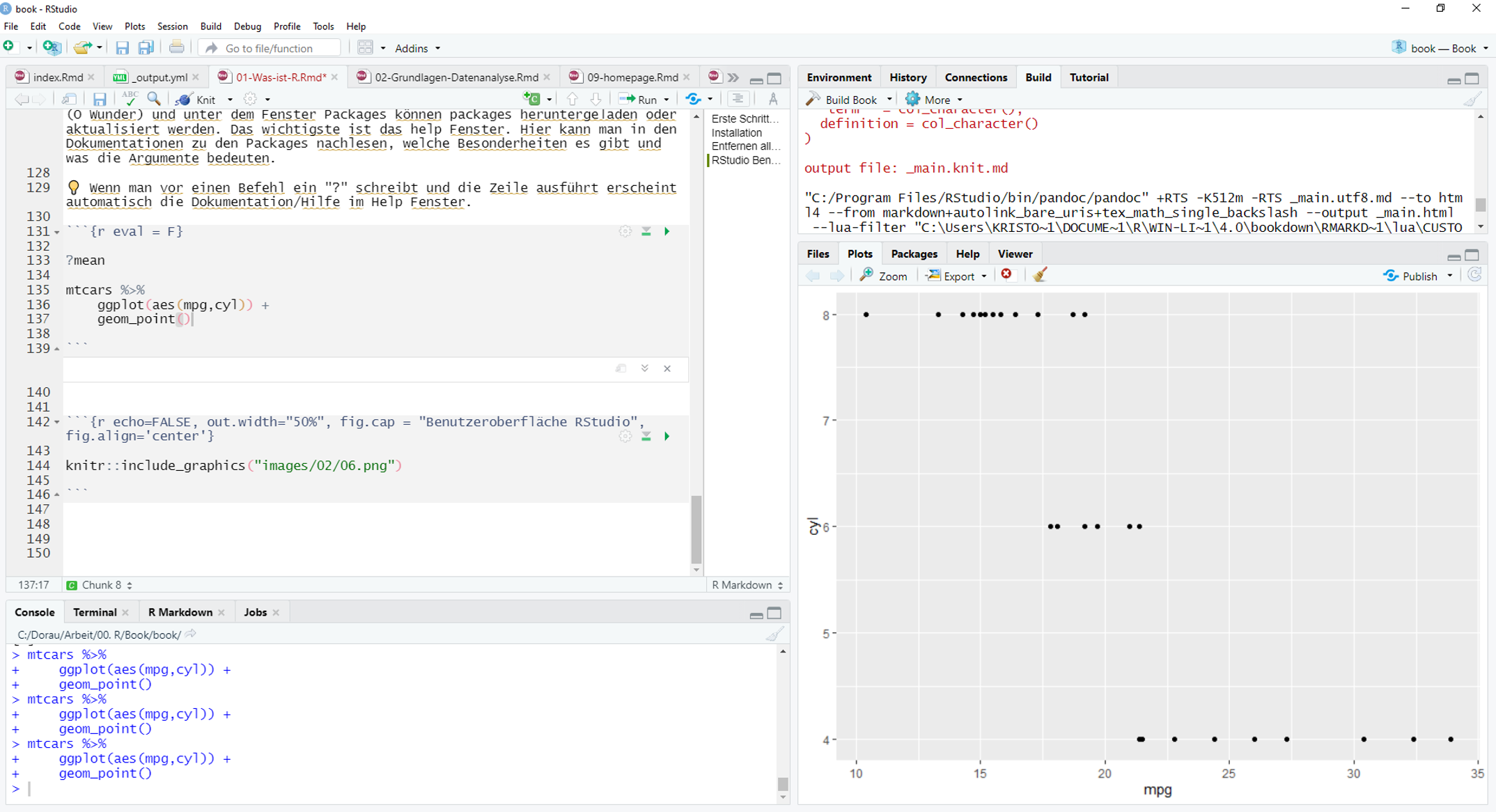Click the show in new window icon
Screen dimensions: 1496x812
click(x=69, y=99)
